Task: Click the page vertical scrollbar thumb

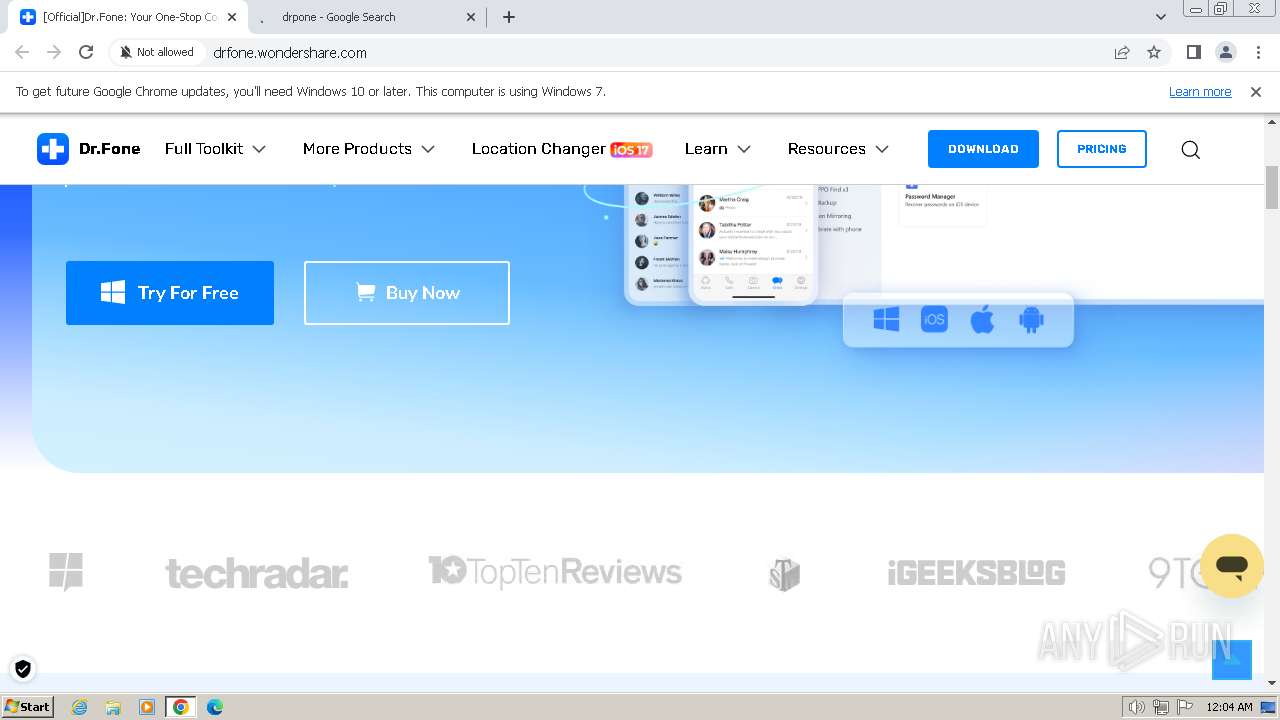Action: (1272, 186)
